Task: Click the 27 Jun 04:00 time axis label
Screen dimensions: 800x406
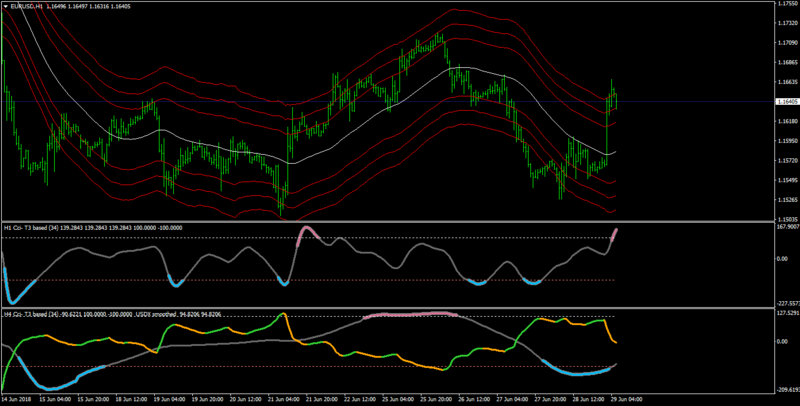Action: click(x=512, y=398)
